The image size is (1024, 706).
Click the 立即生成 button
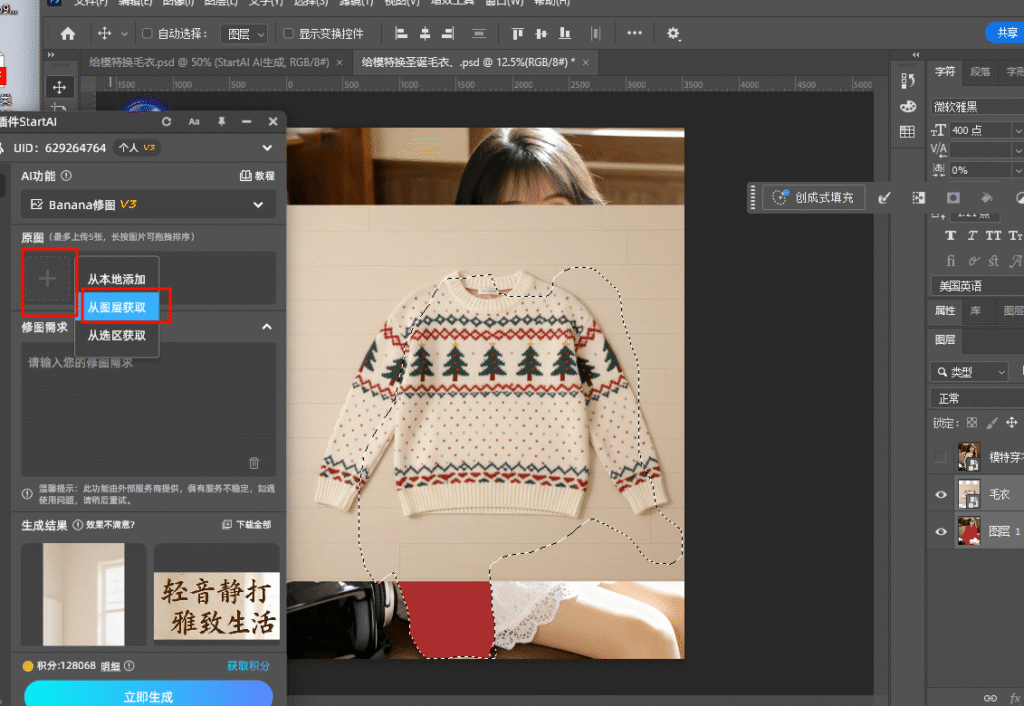[148, 696]
